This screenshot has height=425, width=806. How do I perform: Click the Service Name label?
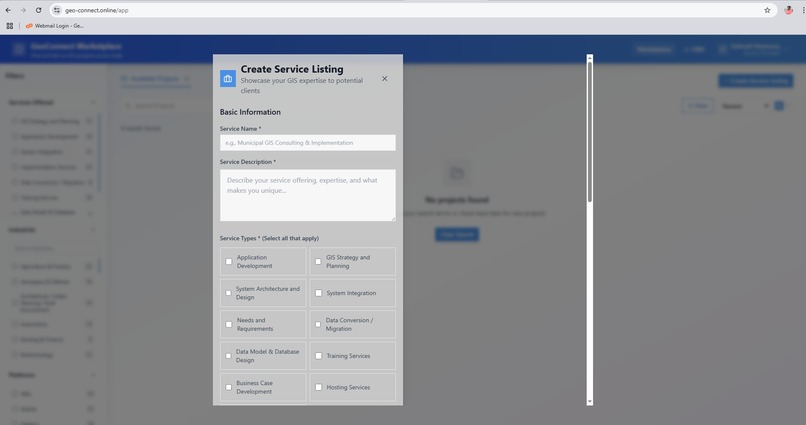241,129
